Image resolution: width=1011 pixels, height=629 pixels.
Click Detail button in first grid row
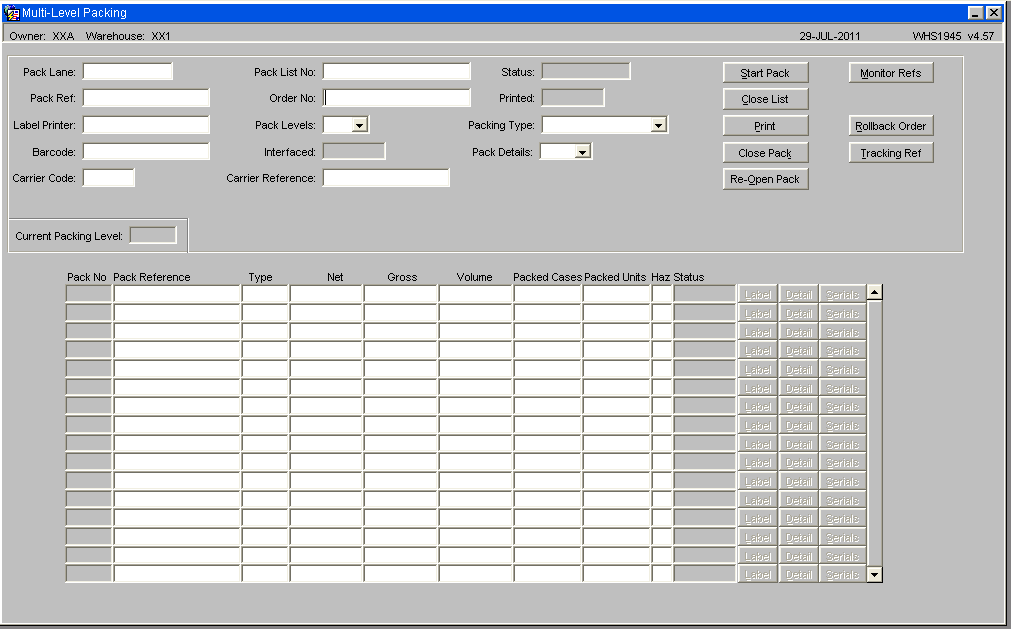click(x=799, y=295)
